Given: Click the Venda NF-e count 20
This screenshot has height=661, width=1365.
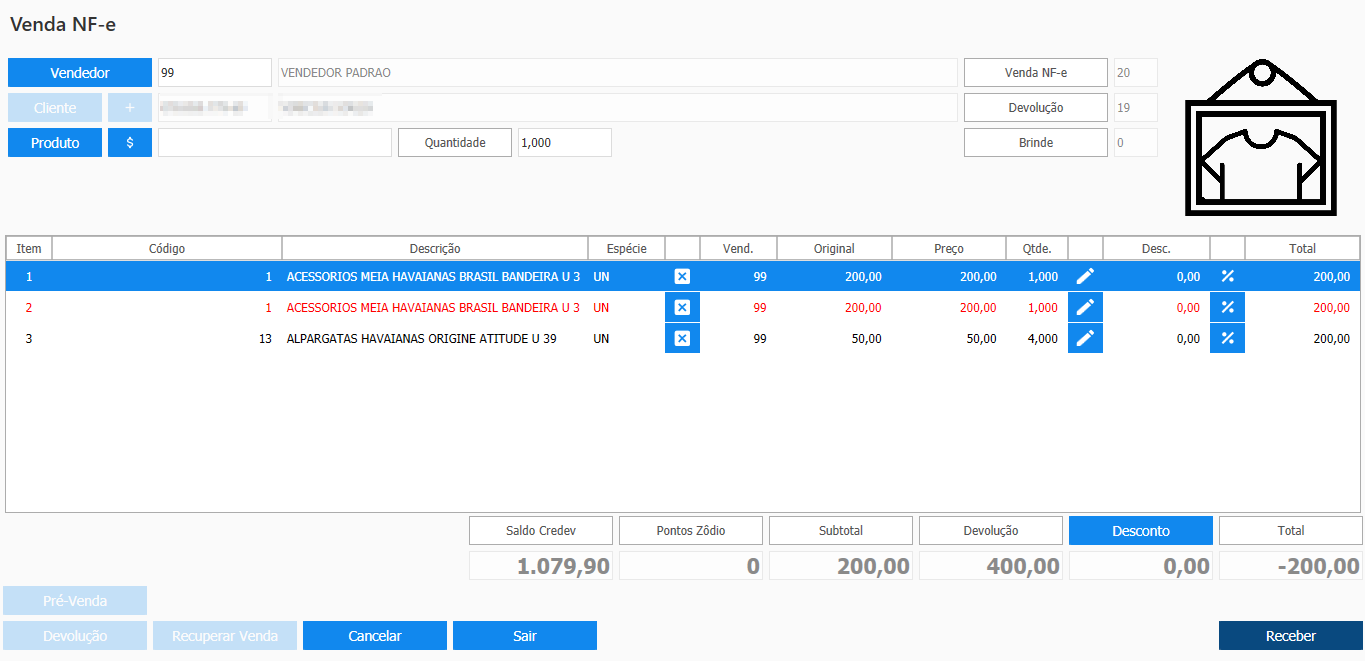Looking at the screenshot, I should (1135, 73).
